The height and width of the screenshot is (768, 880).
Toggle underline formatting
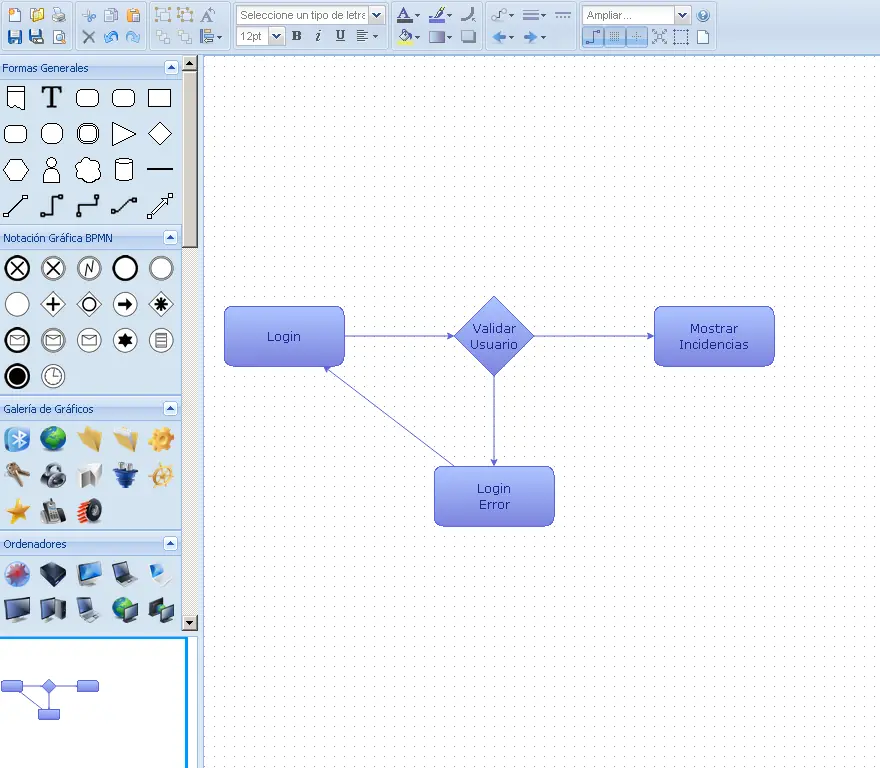click(339, 36)
